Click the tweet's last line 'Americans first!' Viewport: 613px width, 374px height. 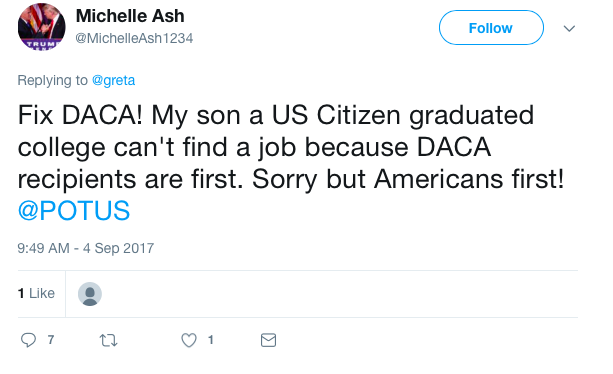click(x=469, y=179)
